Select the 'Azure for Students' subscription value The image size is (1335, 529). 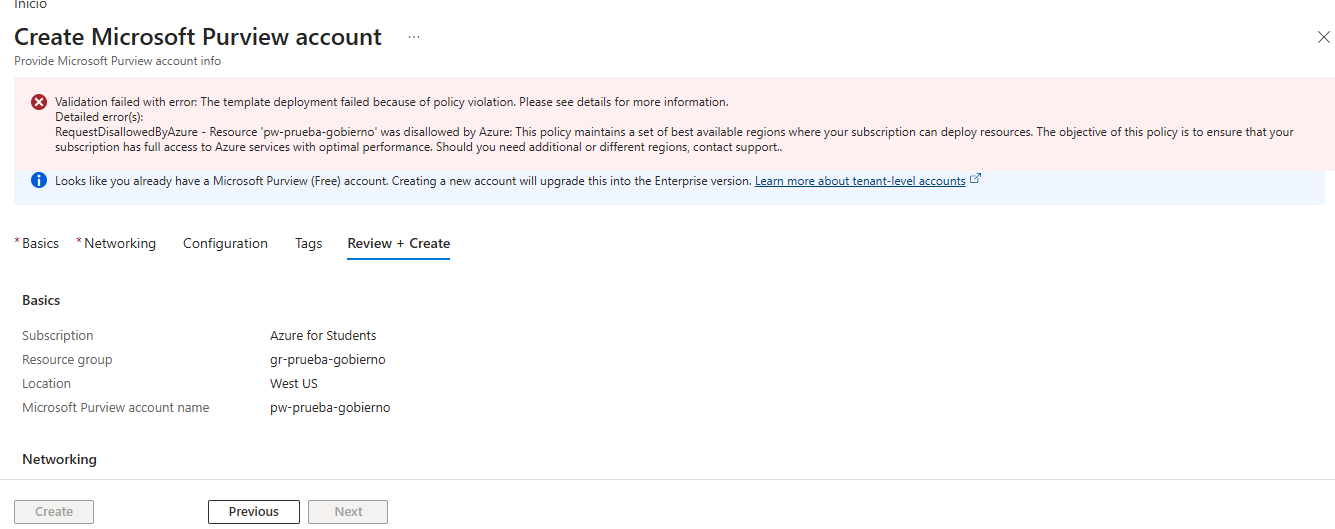(323, 336)
